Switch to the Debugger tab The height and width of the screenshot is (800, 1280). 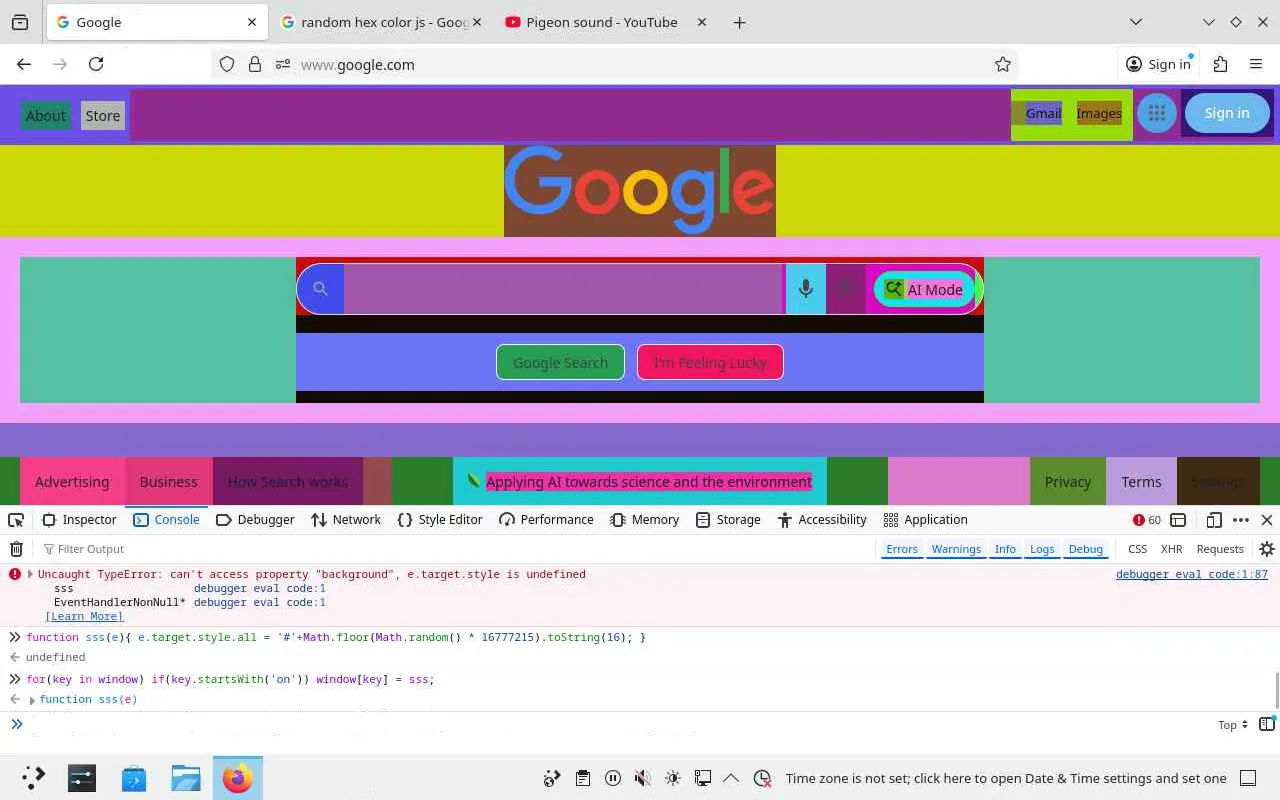click(x=255, y=520)
